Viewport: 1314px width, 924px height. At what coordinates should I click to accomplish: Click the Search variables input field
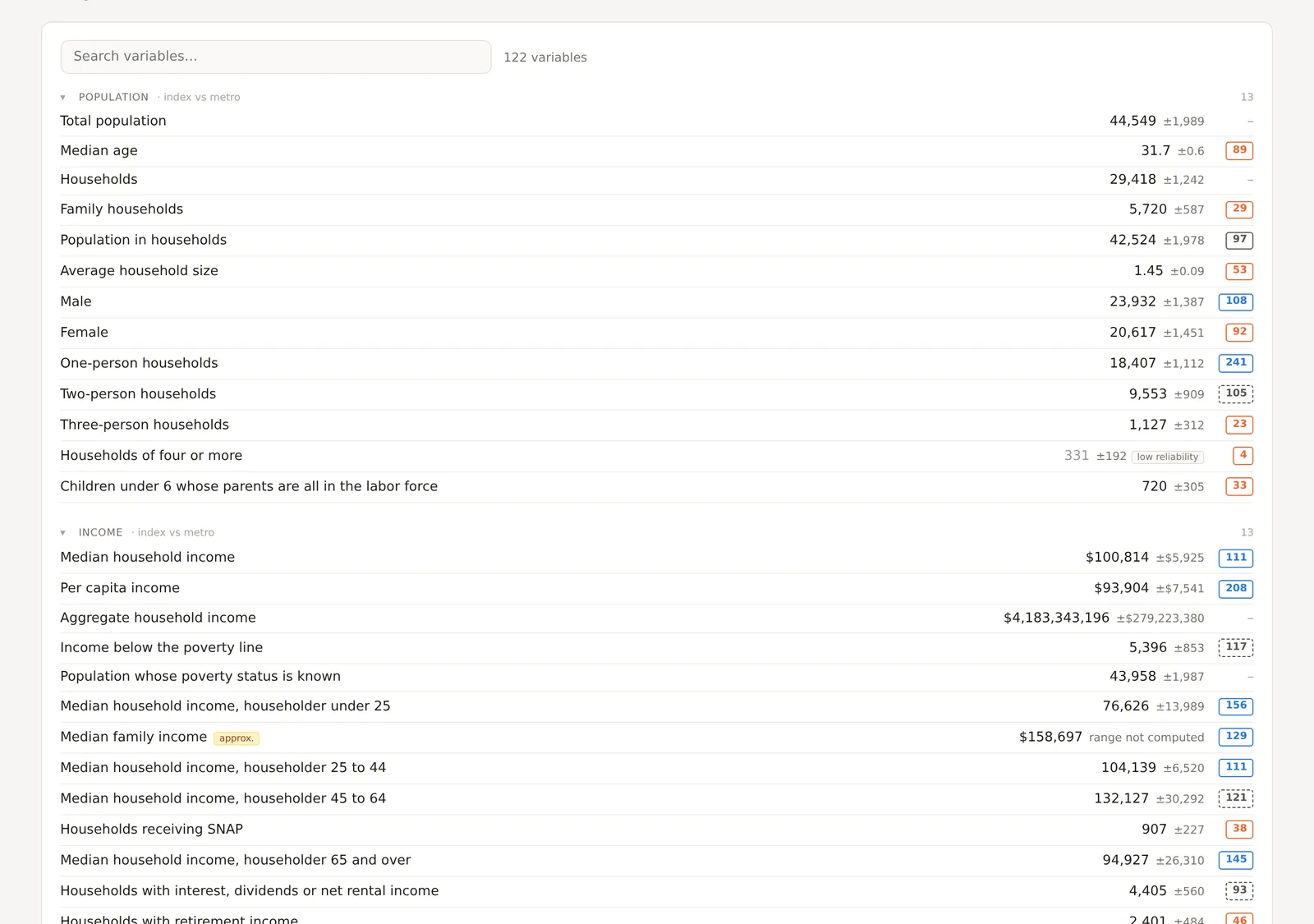(276, 57)
